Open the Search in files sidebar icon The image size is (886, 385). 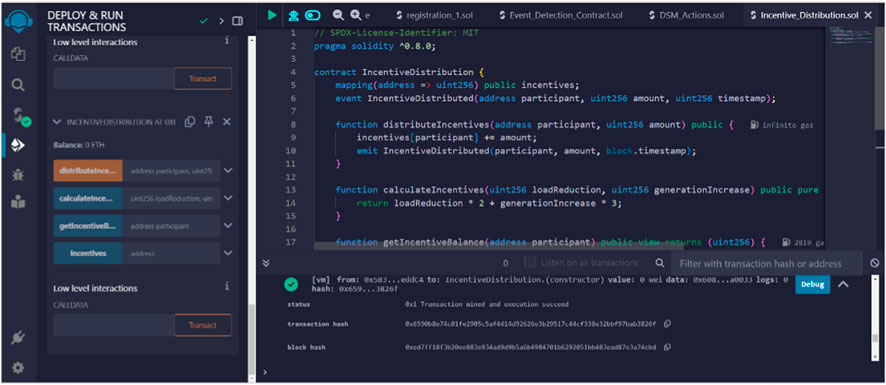(18, 85)
